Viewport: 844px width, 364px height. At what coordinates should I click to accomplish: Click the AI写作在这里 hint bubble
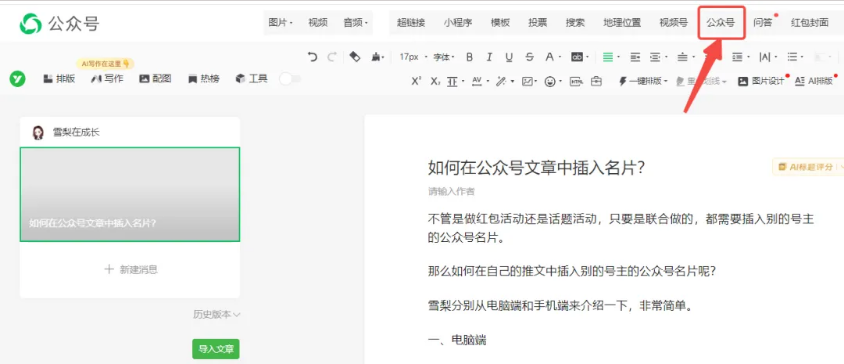click(x=105, y=64)
